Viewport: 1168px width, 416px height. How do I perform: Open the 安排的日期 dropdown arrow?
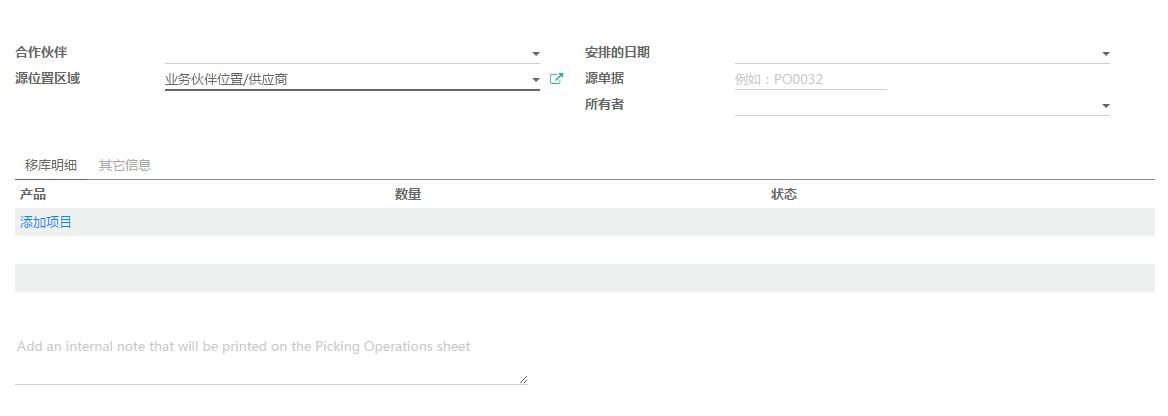click(1105, 54)
